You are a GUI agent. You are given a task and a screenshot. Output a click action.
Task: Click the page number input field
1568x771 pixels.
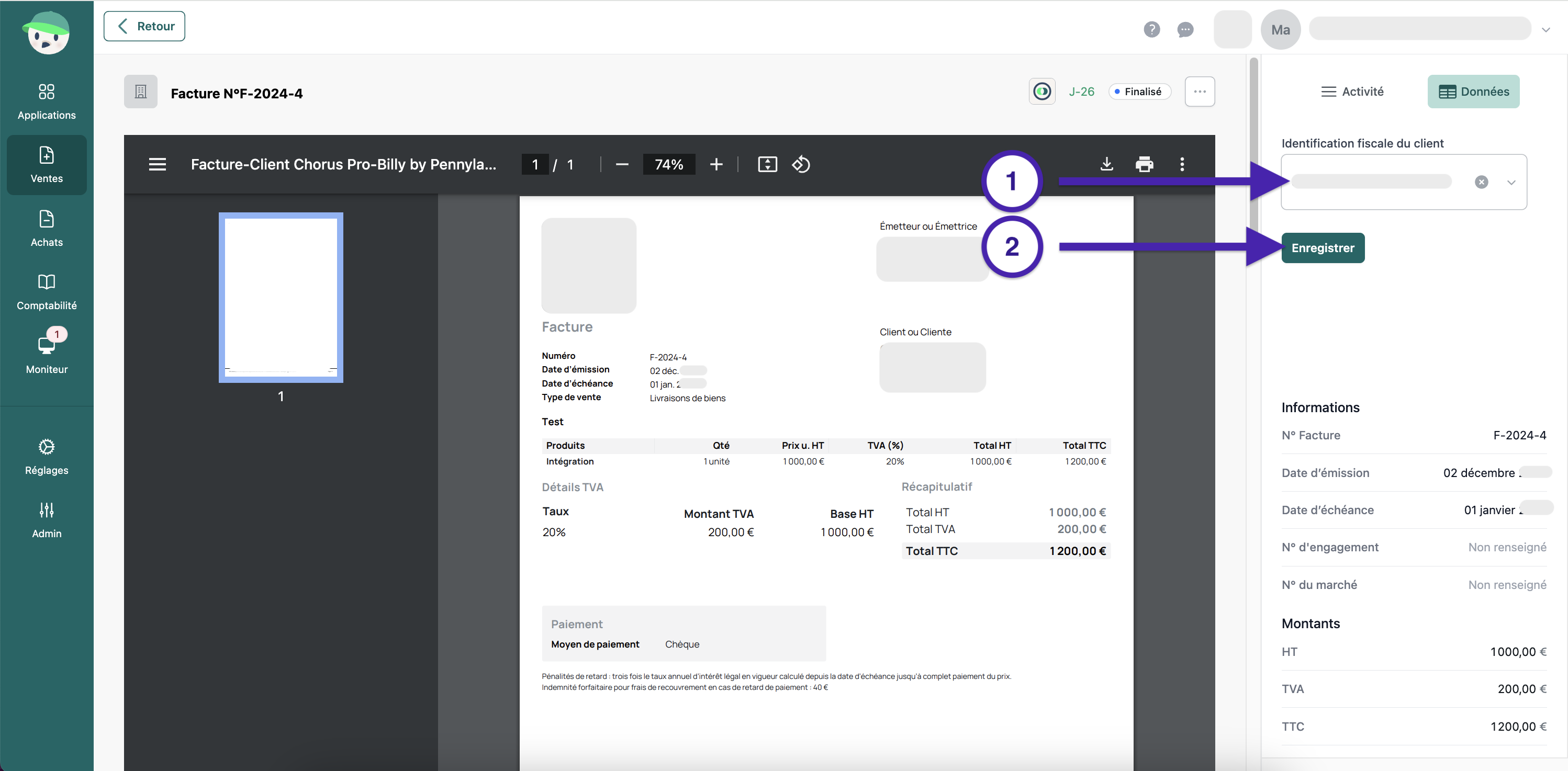[534, 164]
